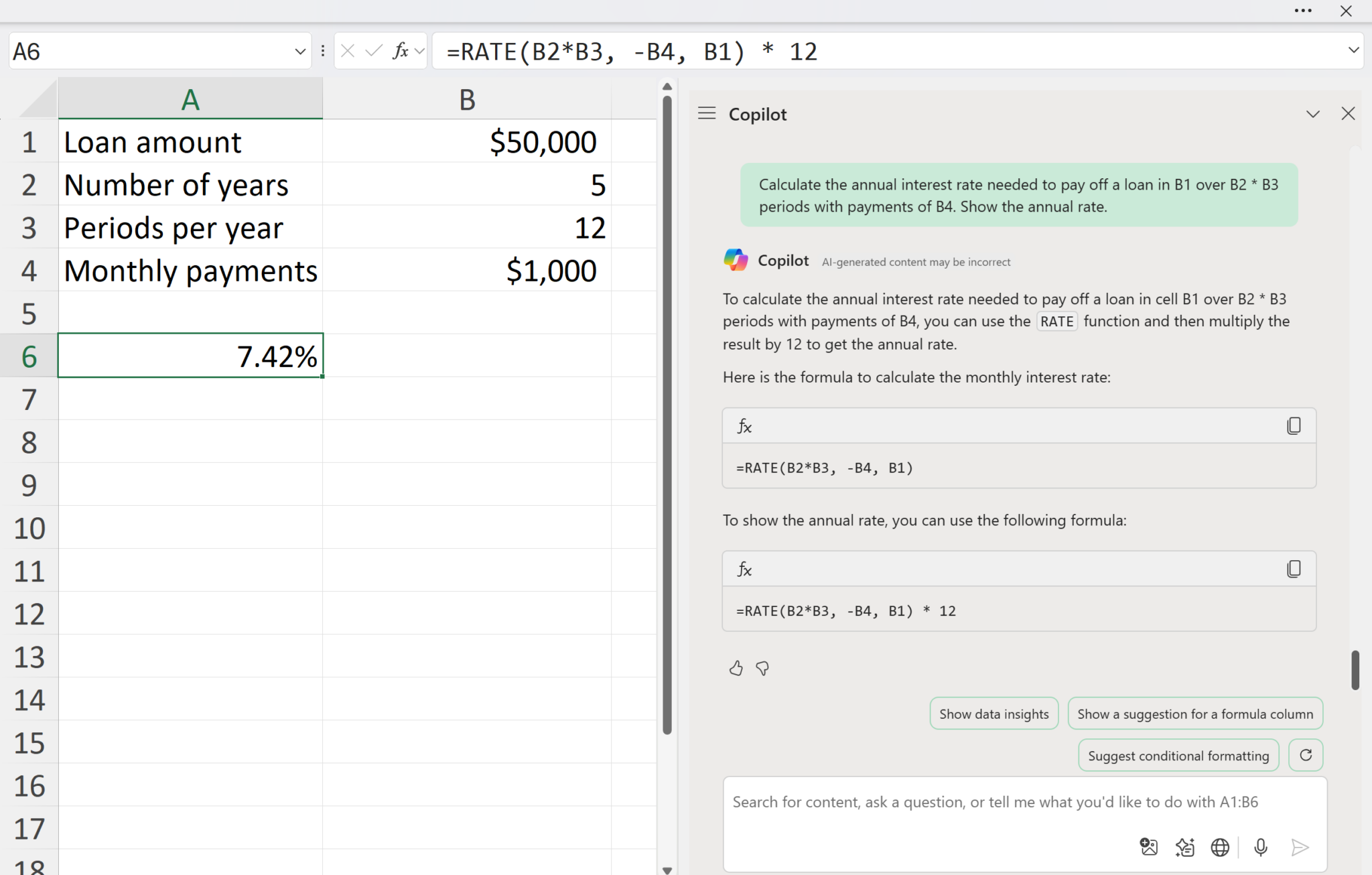The image size is (1372, 875).
Task: Open the sparkle prompt guide icon
Action: click(1184, 848)
